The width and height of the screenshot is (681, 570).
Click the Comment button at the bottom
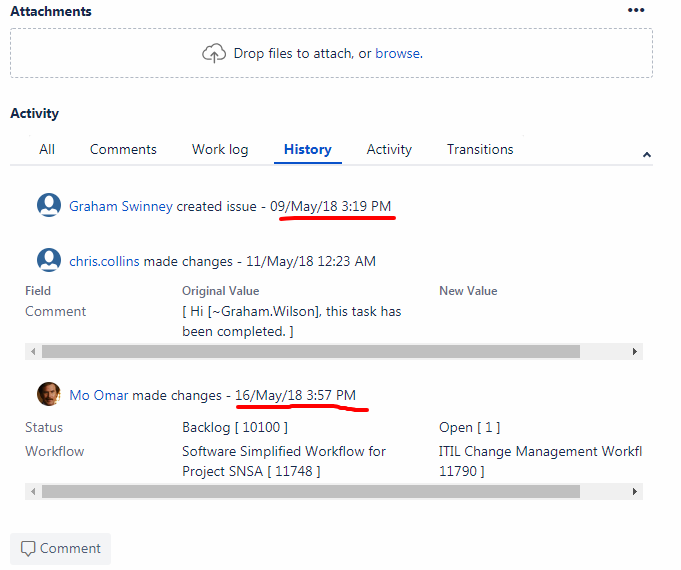tap(60, 549)
